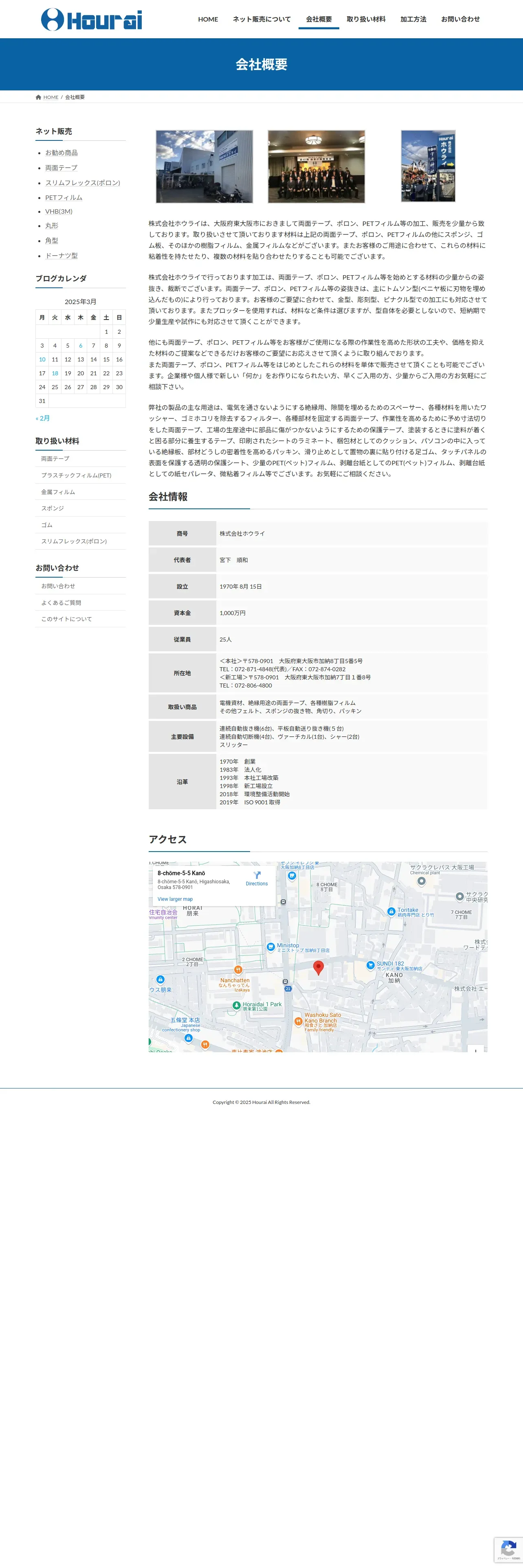Open the HOME menu item
The image size is (523, 1568).
pos(208,20)
